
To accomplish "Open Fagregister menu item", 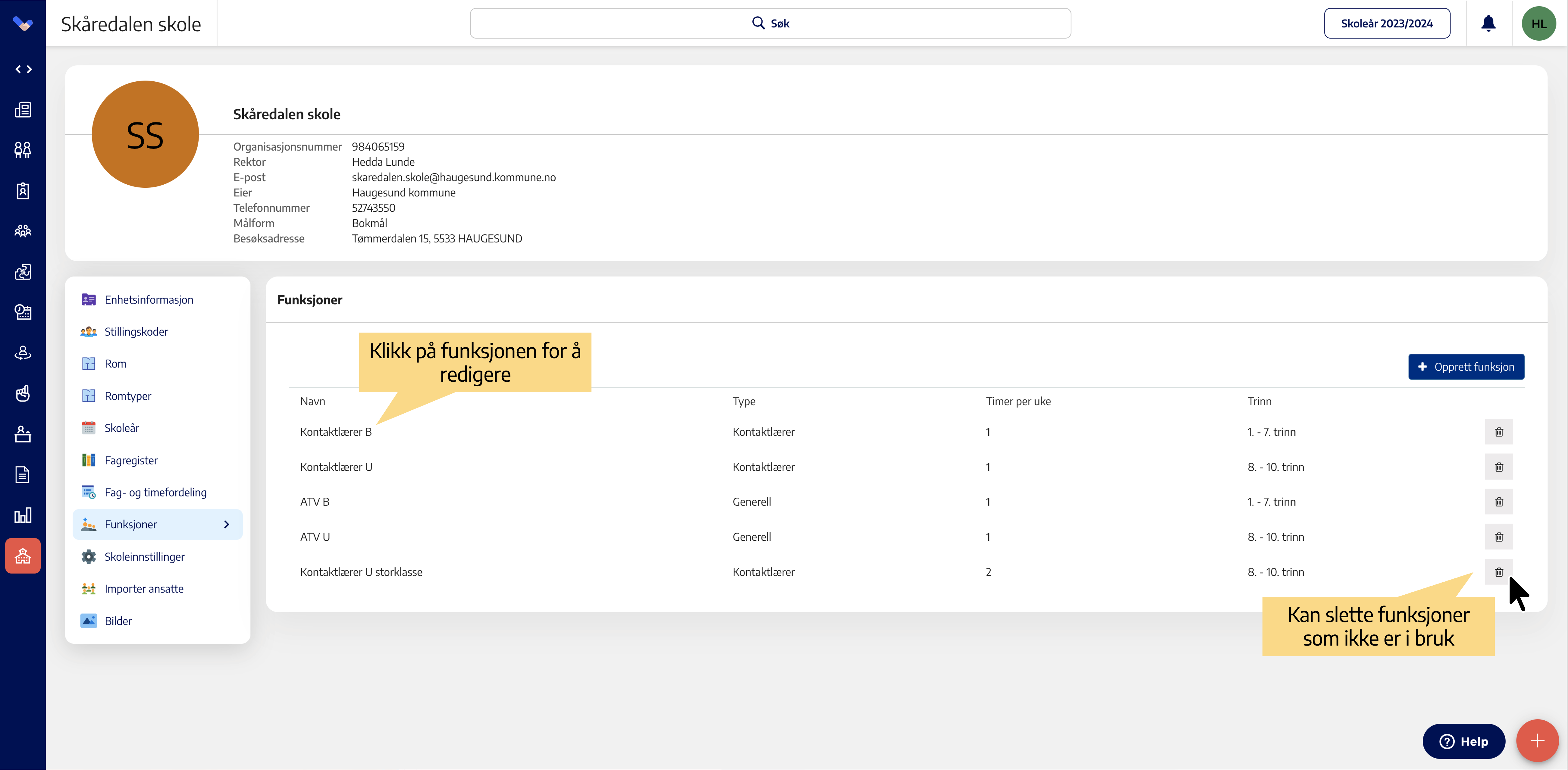I will pyautogui.click(x=158, y=460).
